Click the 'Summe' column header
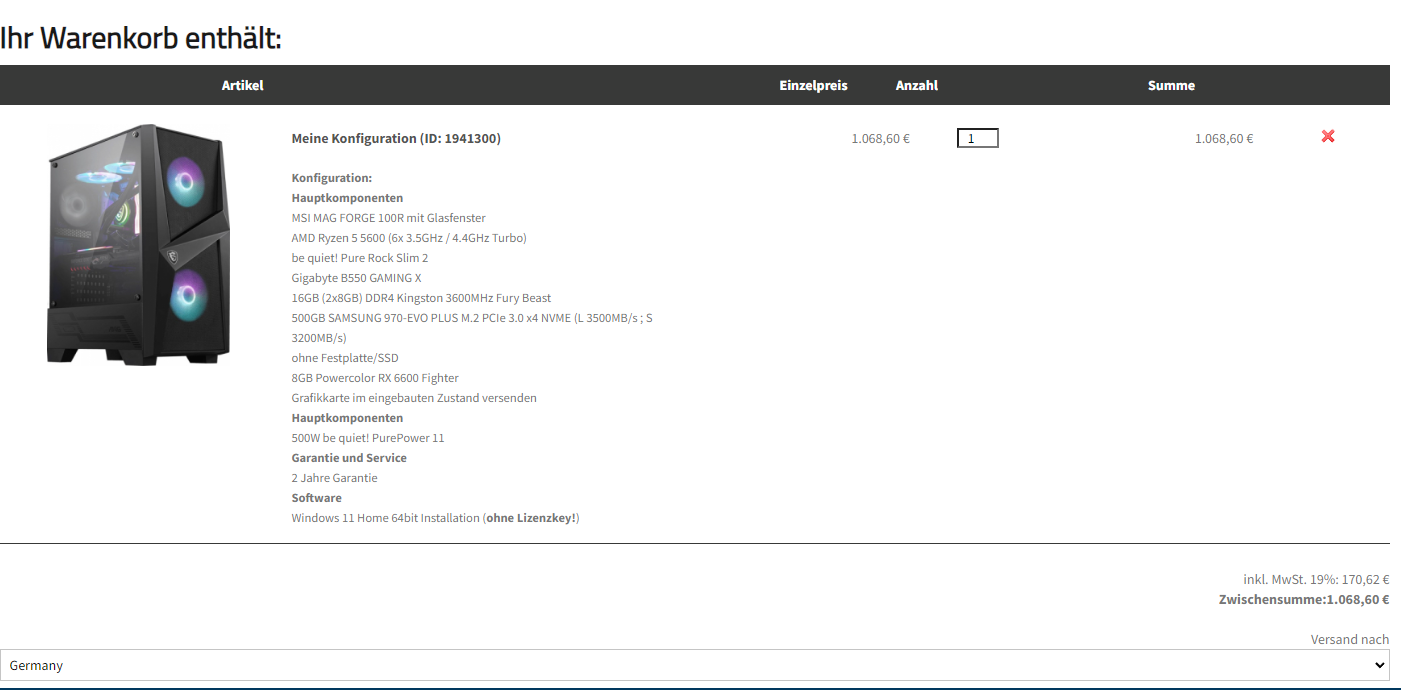 (x=1171, y=85)
